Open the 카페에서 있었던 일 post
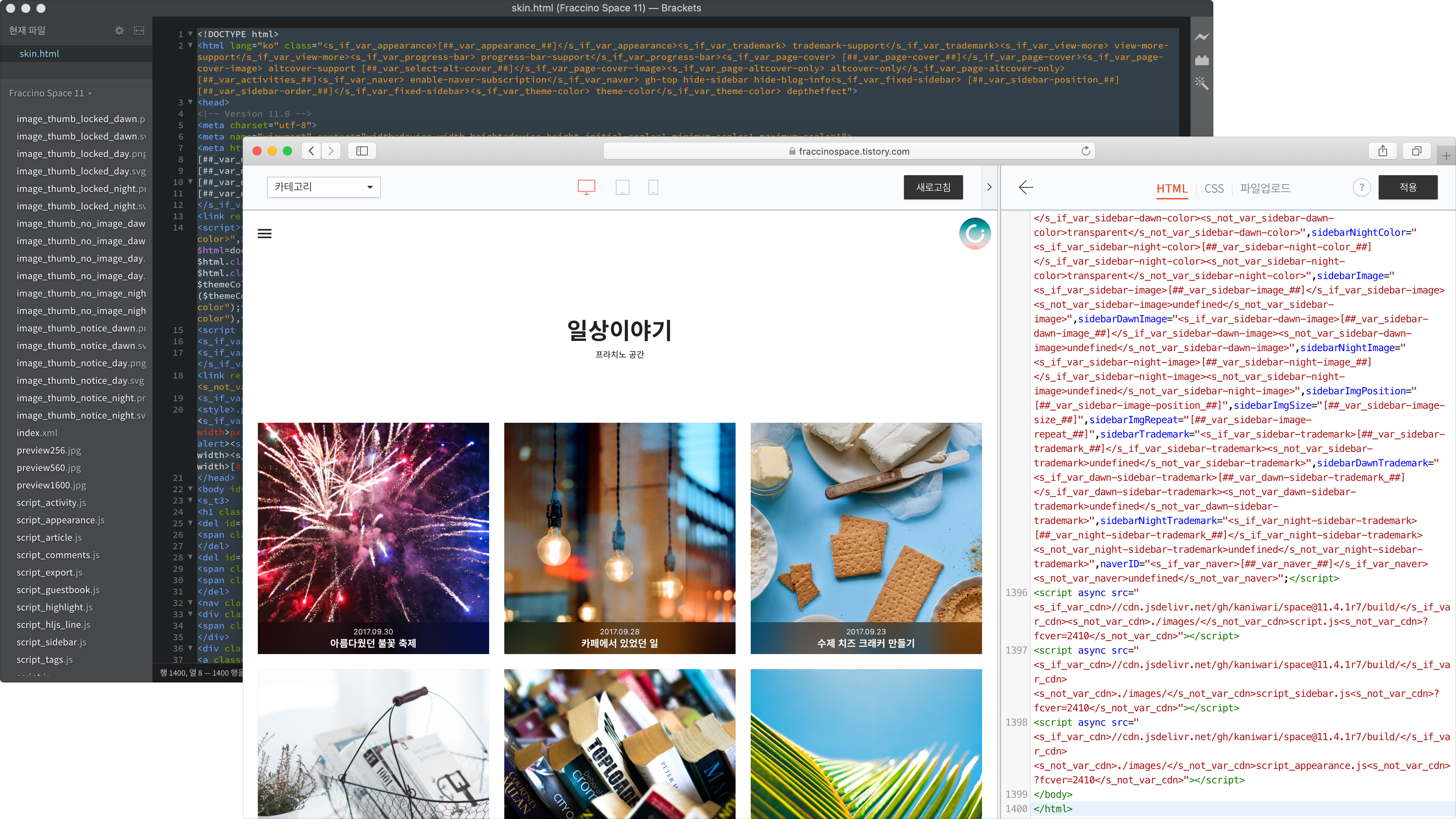 (x=620, y=538)
